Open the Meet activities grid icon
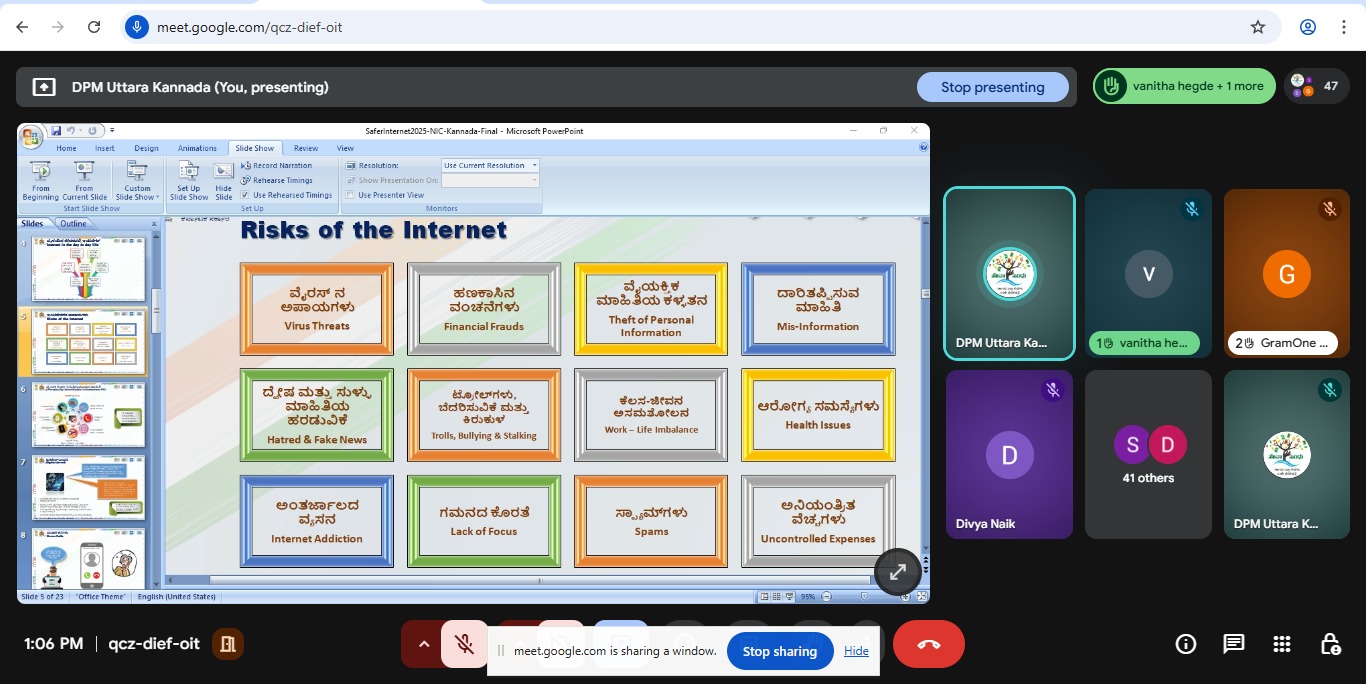The height and width of the screenshot is (684, 1366). coord(1281,644)
